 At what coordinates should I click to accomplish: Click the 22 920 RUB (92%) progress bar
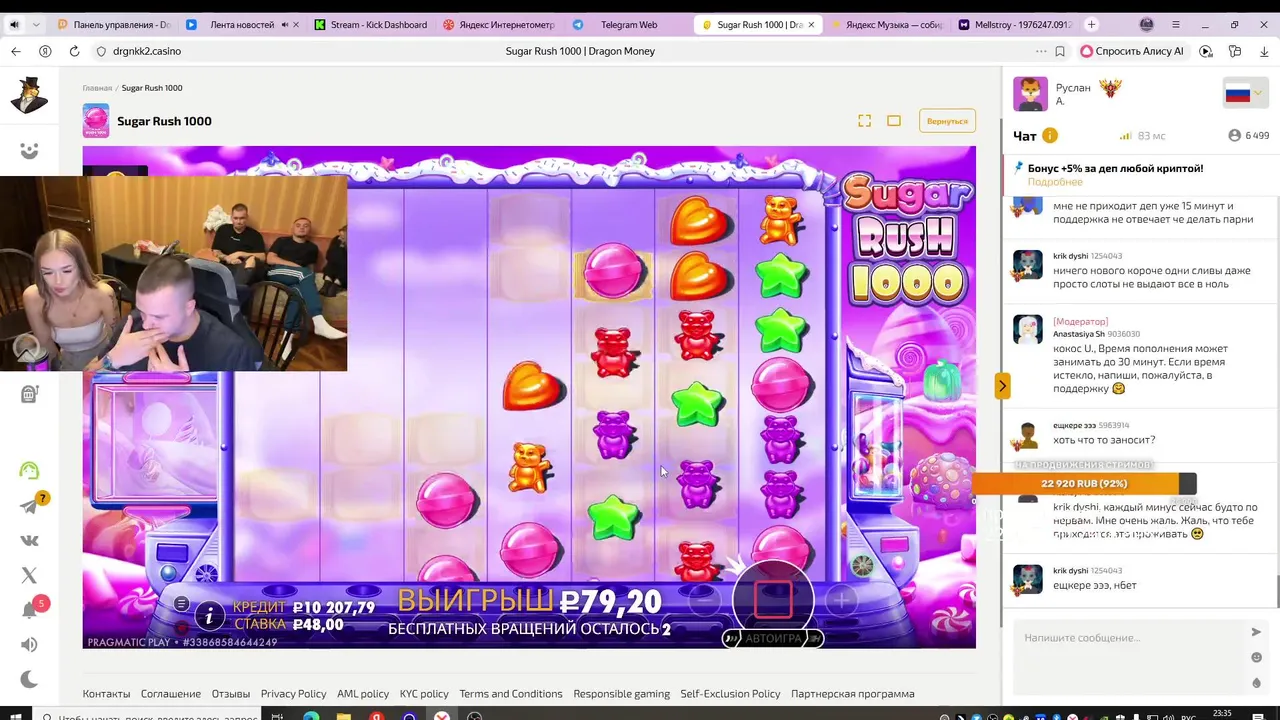pyautogui.click(x=1084, y=484)
